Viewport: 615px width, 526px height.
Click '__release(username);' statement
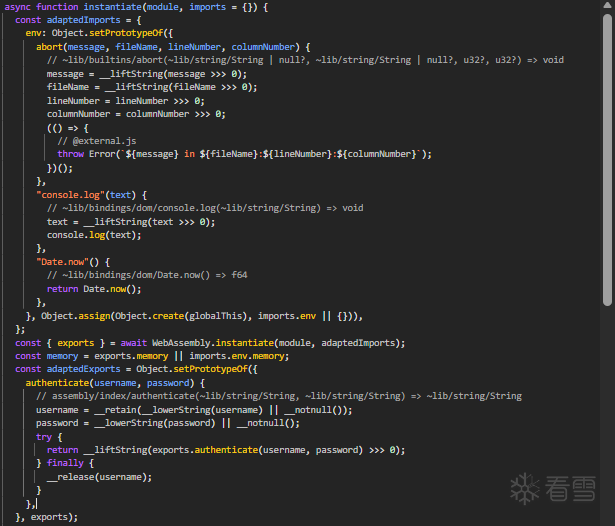tap(99, 477)
